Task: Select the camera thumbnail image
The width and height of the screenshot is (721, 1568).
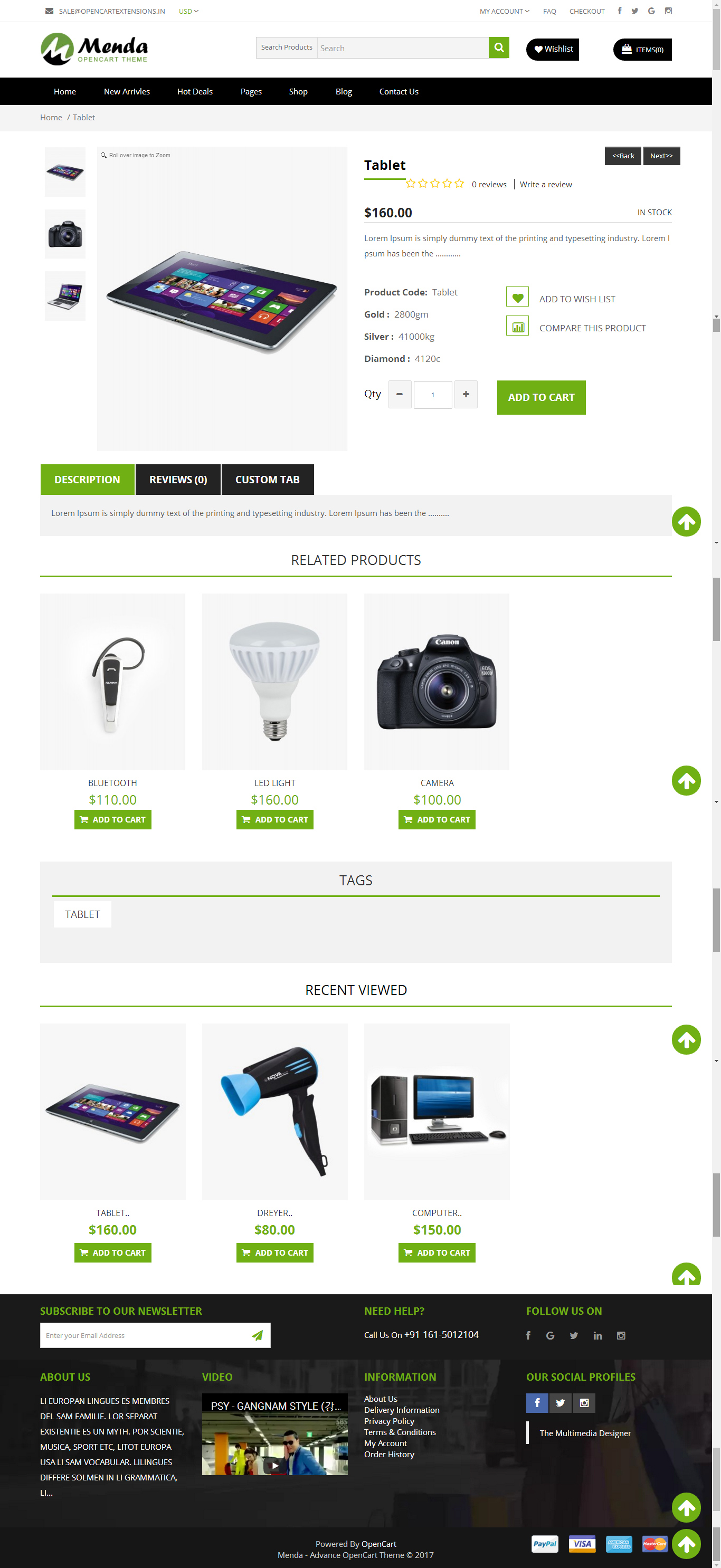Action: click(65, 234)
